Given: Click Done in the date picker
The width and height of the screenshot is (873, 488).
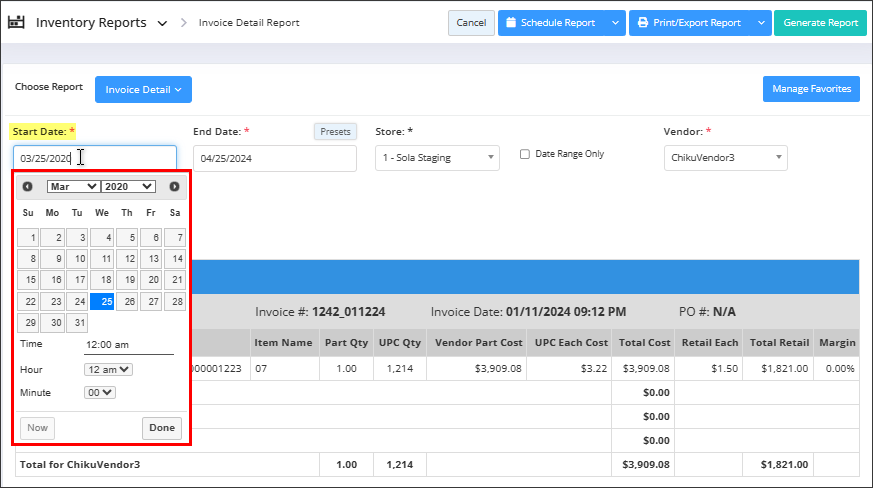Looking at the screenshot, I should (x=161, y=428).
